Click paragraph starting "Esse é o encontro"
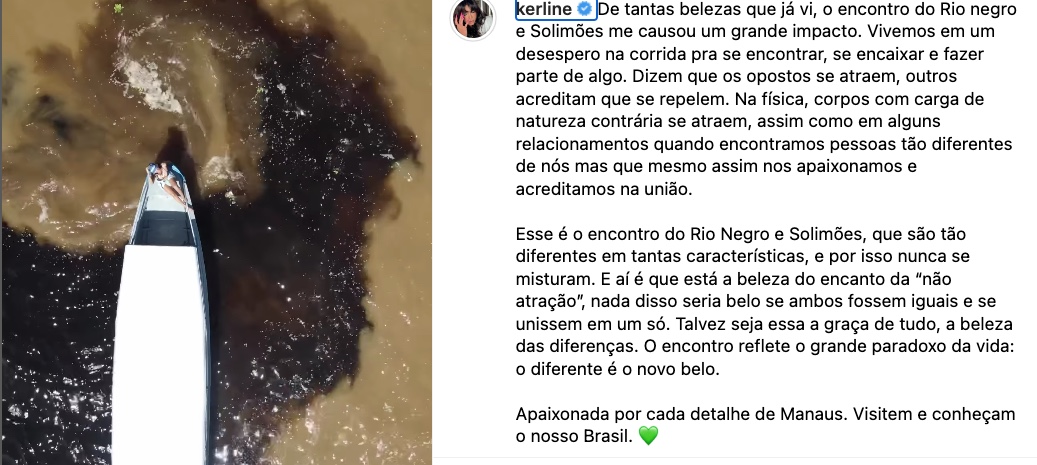This screenshot has width=1037, height=465. [765, 302]
